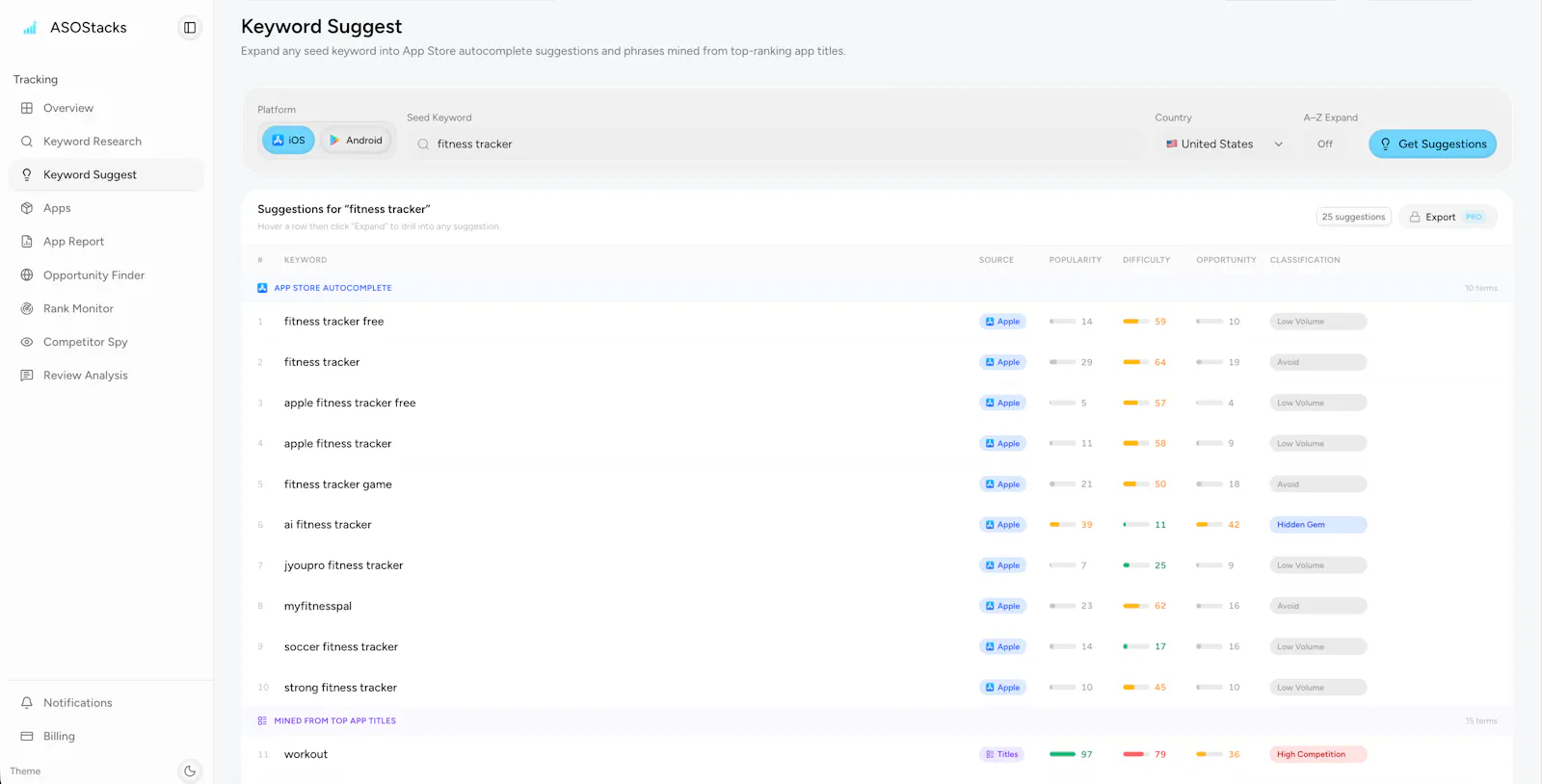Open Opportunity Finder page
Image resolution: width=1542 pixels, height=784 pixels.
(106, 275)
